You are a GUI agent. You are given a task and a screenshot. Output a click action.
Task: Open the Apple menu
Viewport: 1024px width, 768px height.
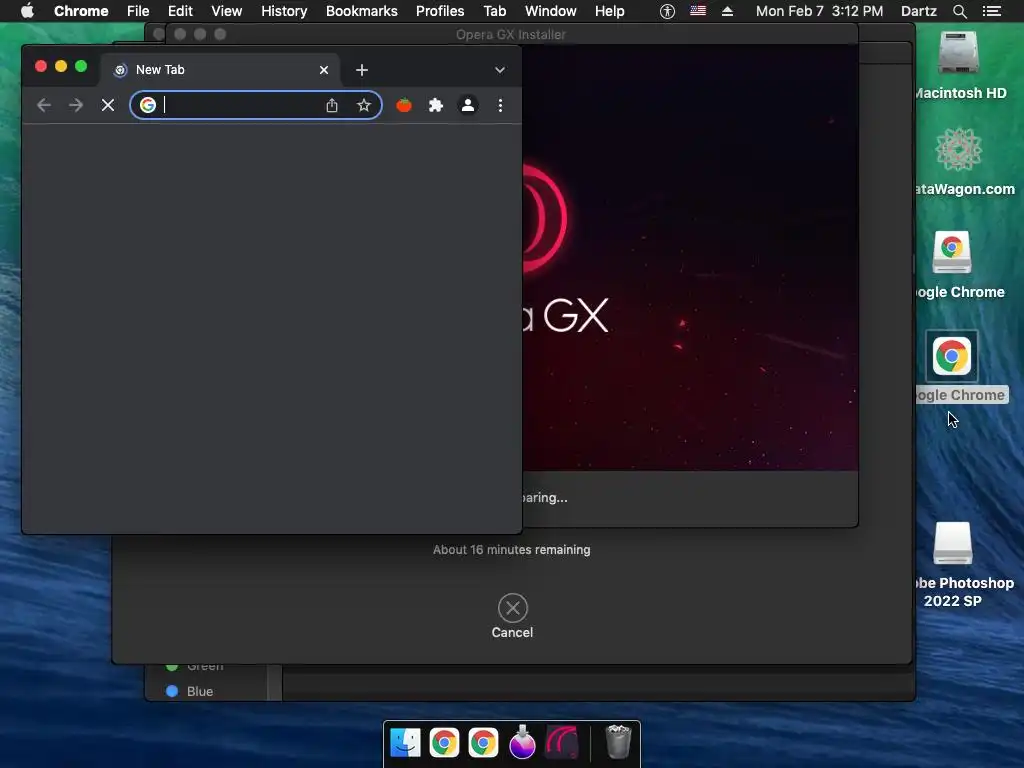(27, 11)
